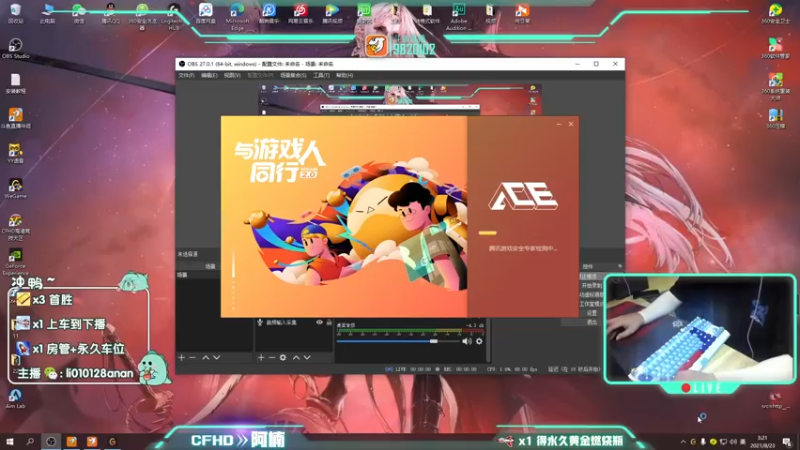This screenshot has width=800, height=450.
Task: Open the Recycle Bin desktop icon
Action: click(x=15, y=13)
